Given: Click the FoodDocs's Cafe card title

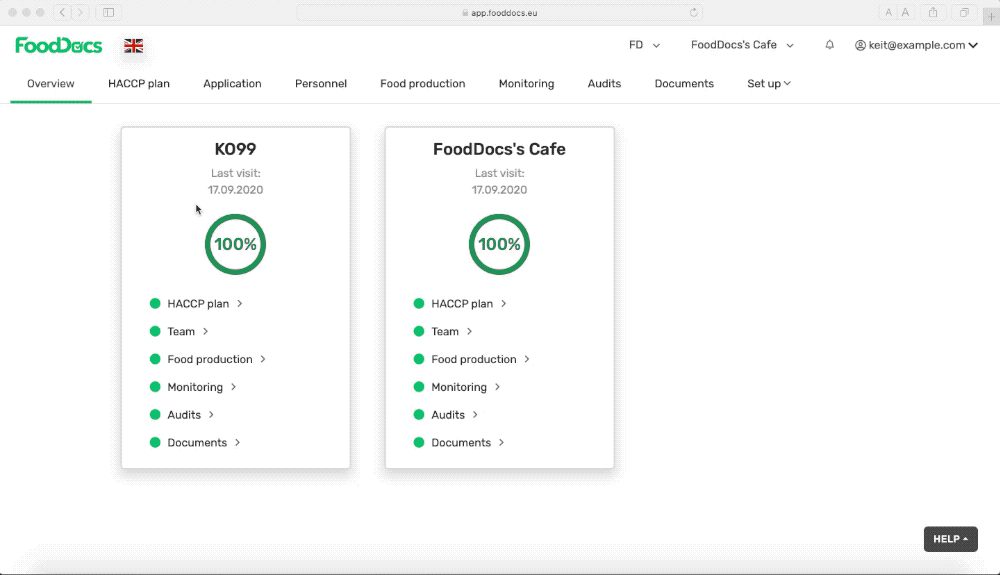Looking at the screenshot, I should click(x=499, y=149).
